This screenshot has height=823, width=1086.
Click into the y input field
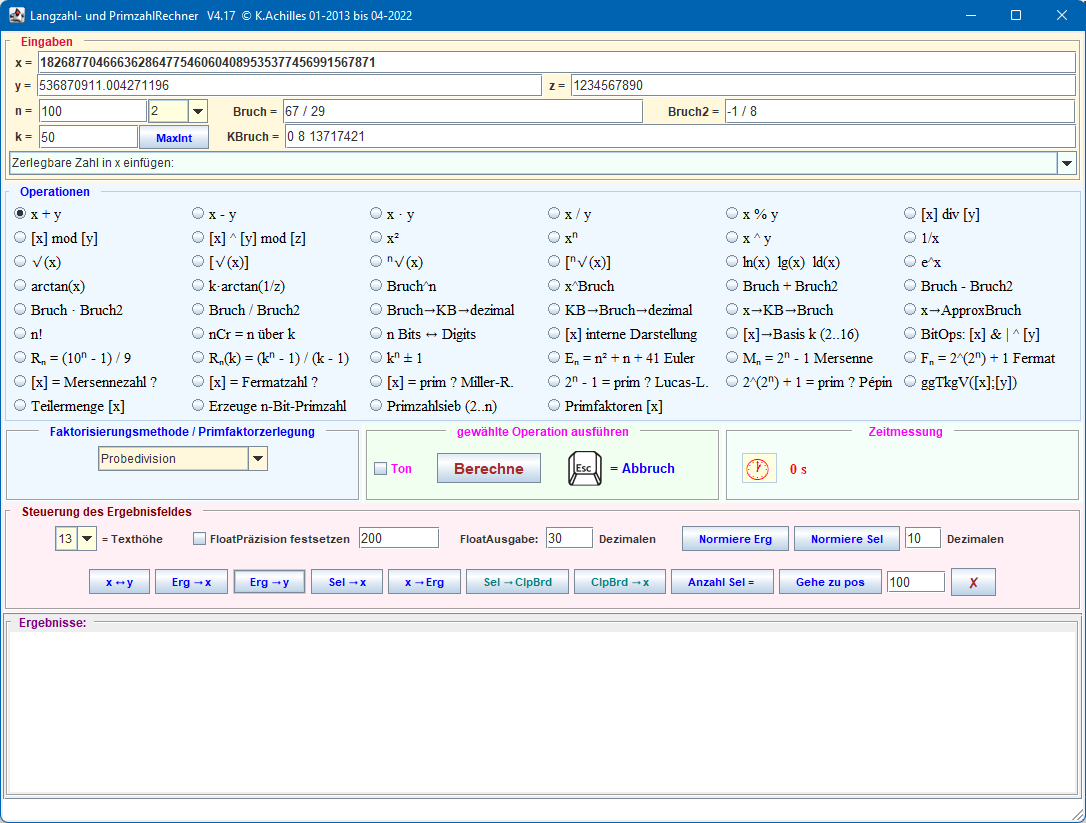click(x=289, y=85)
